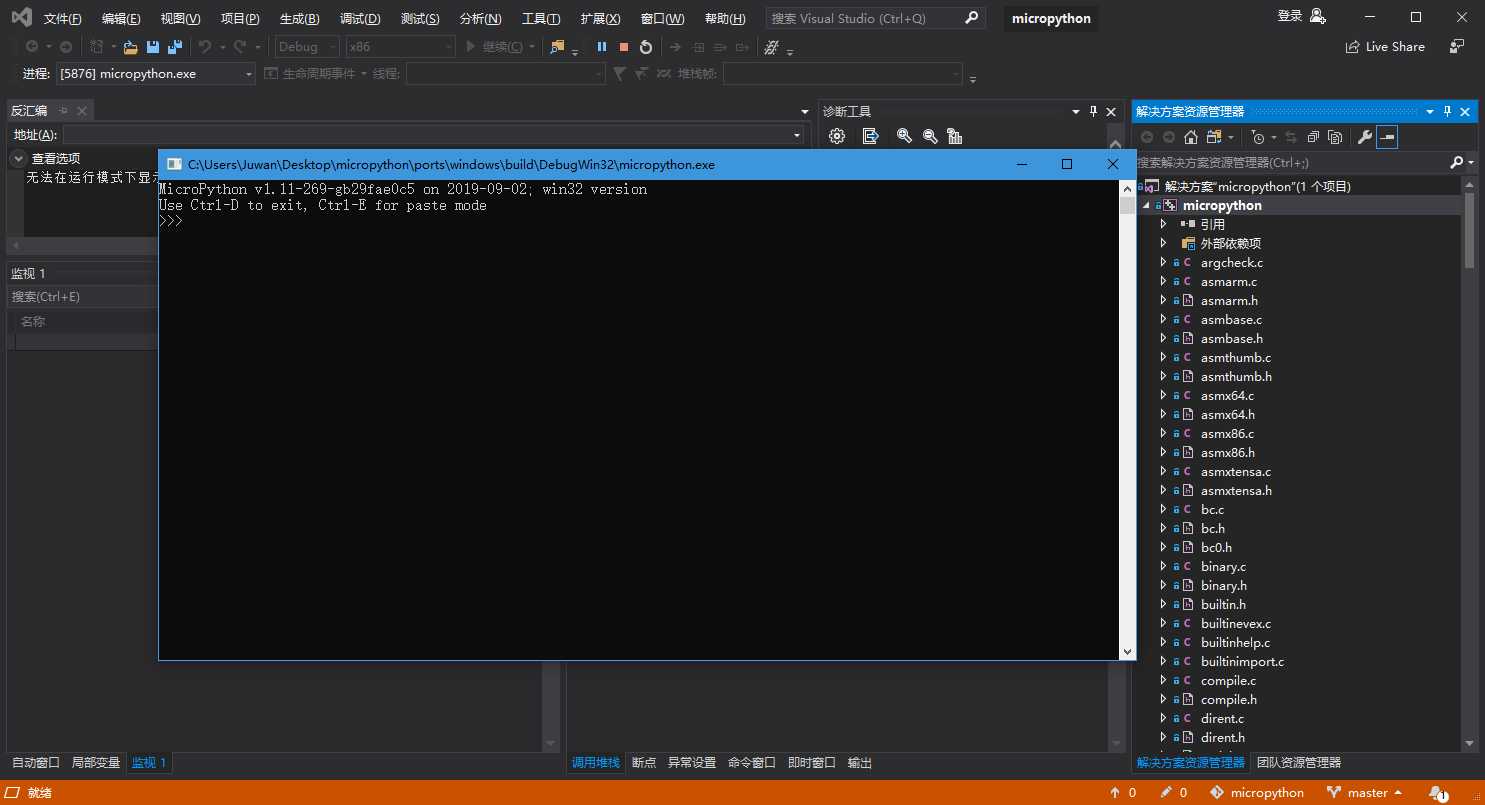Open the feedback icon near Live Share

tap(1458, 47)
